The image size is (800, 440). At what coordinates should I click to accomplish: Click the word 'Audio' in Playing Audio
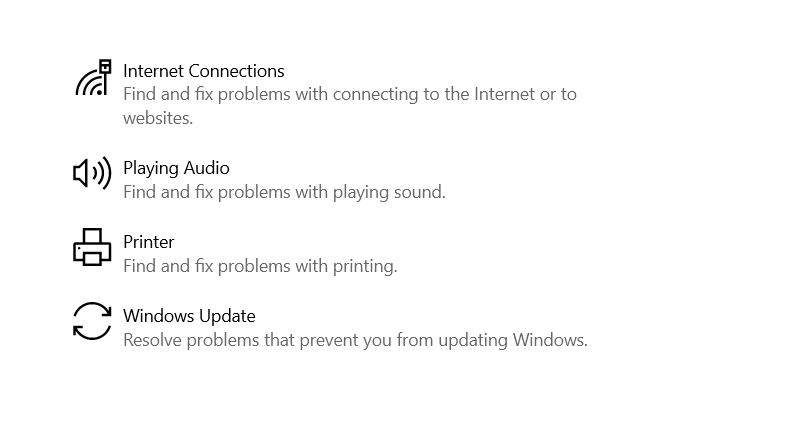click(207, 168)
